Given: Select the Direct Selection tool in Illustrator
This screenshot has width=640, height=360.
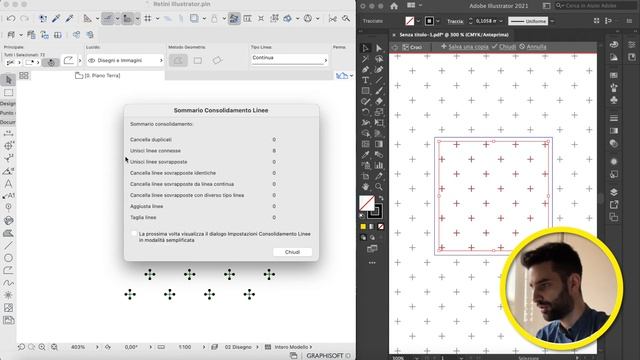Looking at the screenshot, I should [379, 48].
